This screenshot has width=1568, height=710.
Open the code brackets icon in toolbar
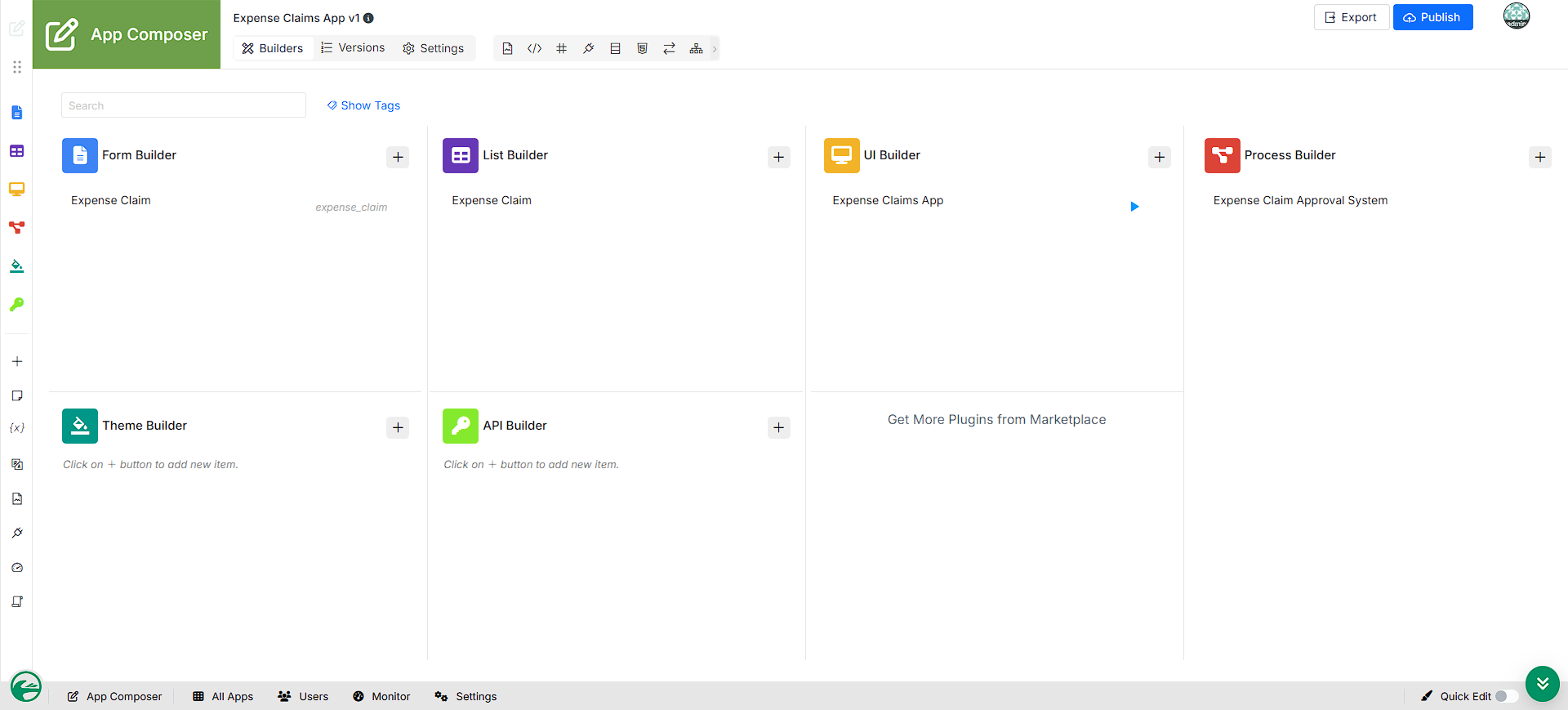click(x=534, y=48)
